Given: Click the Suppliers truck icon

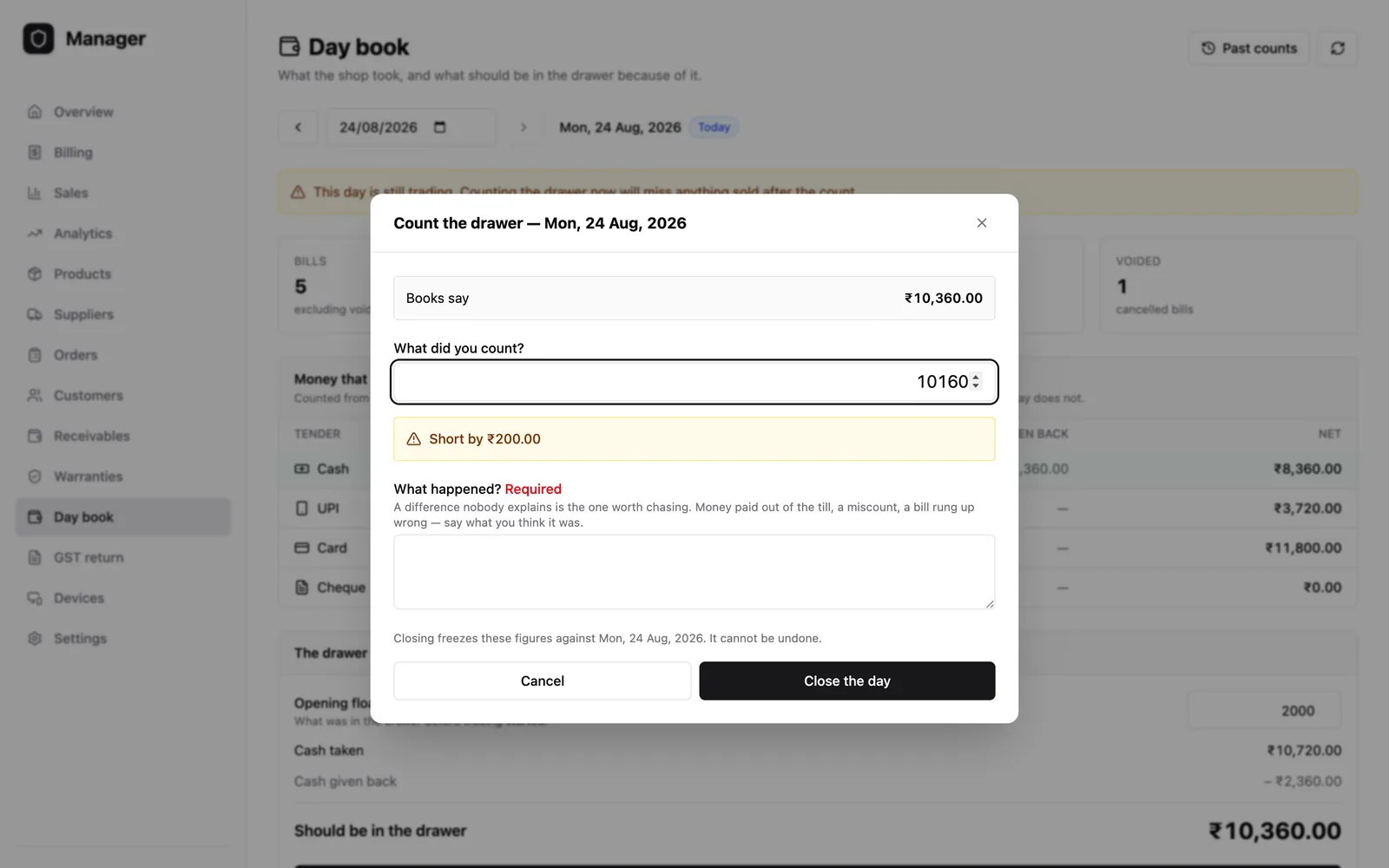Looking at the screenshot, I should coord(35,314).
